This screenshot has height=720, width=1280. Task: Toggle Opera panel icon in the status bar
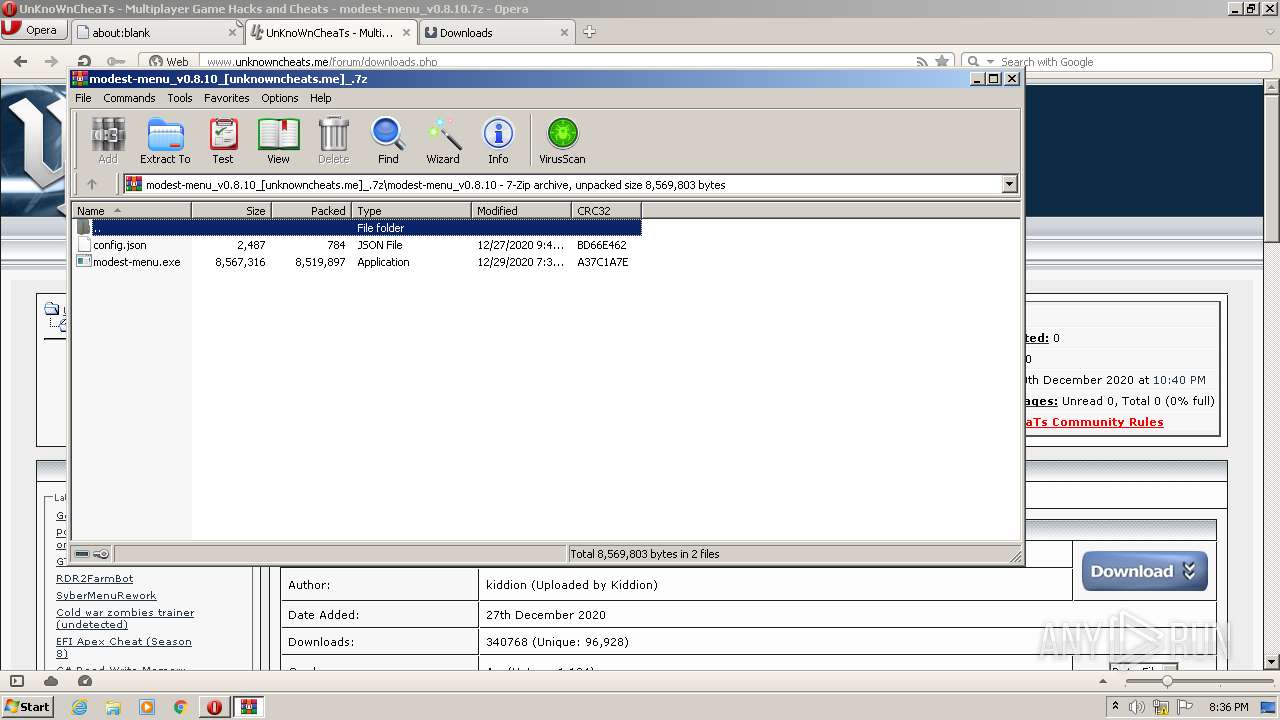click(16, 681)
